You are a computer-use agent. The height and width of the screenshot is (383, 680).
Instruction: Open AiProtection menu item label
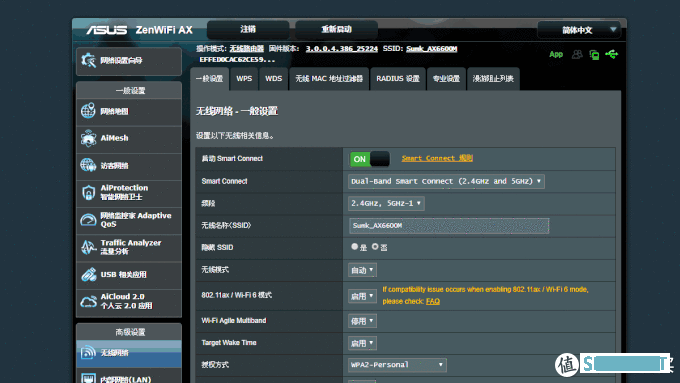tap(124, 192)
